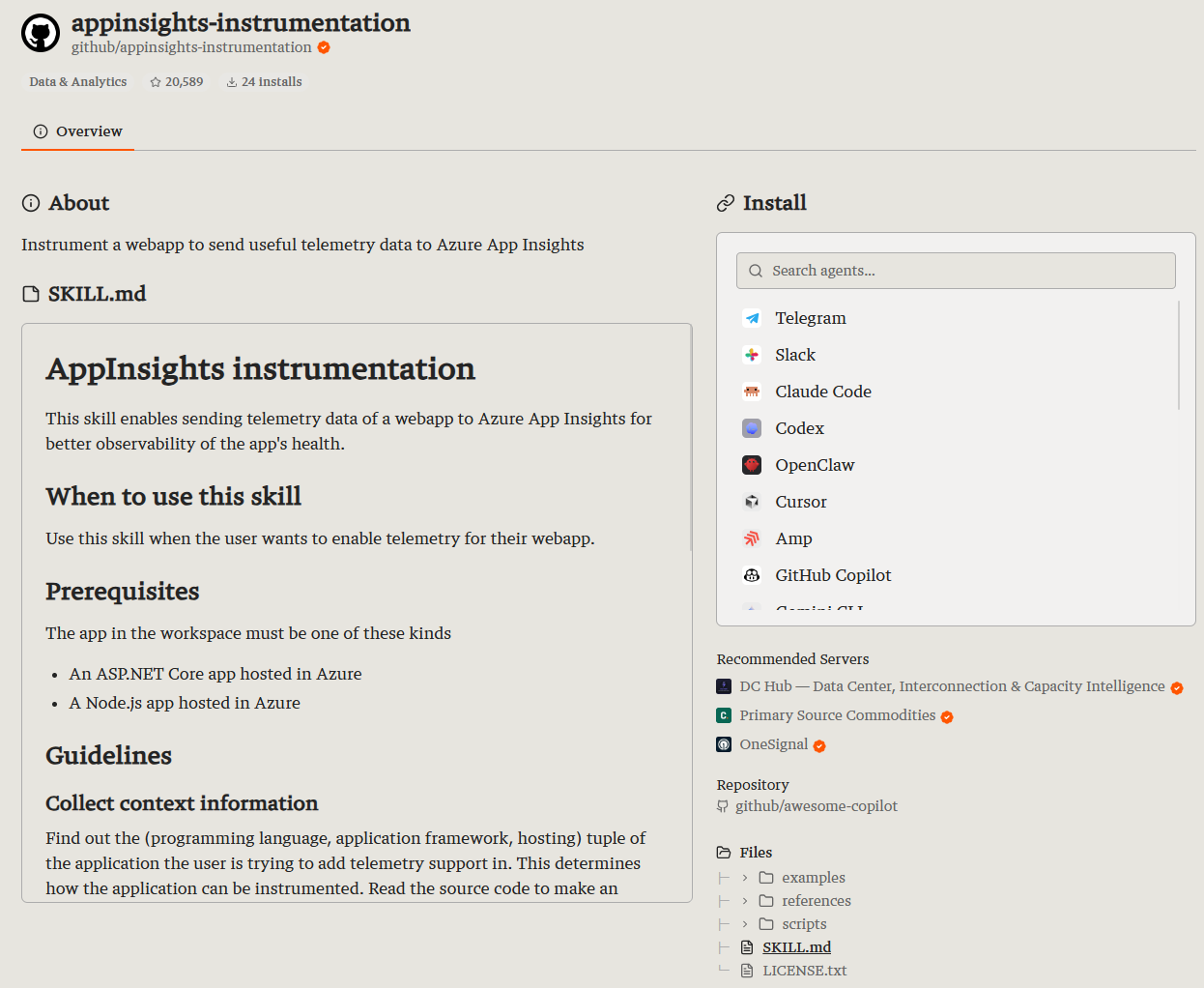The image size is (1204, 988).
Task: Select OpenClaw in the agent list
Action: [956, 465]
